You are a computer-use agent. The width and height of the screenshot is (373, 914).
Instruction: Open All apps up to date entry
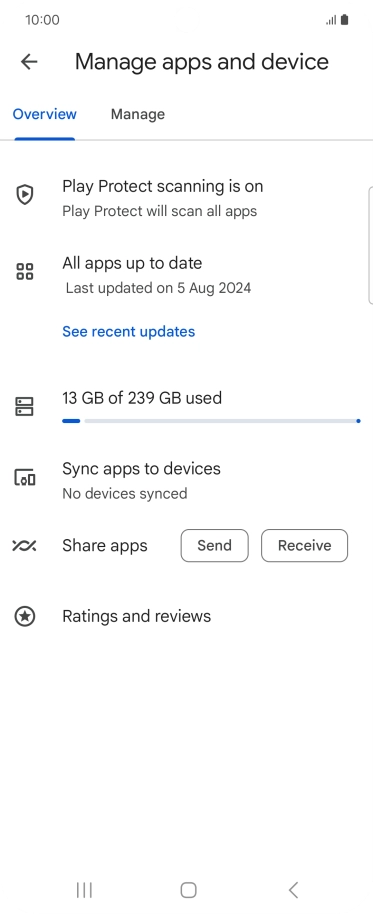[186, 275]
